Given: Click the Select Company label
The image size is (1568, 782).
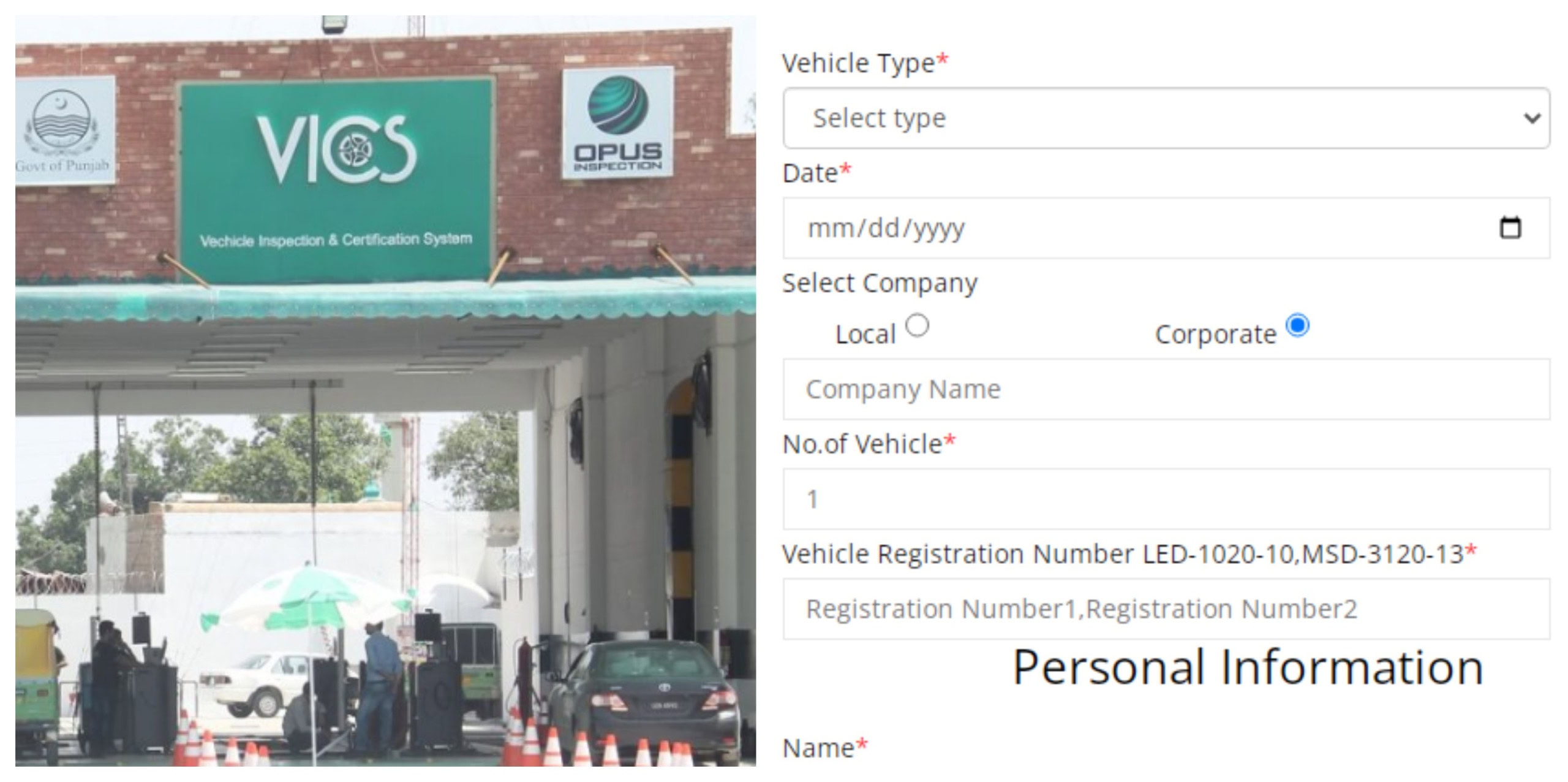Looking at the screenshot, I should click(x=880, y=283).
